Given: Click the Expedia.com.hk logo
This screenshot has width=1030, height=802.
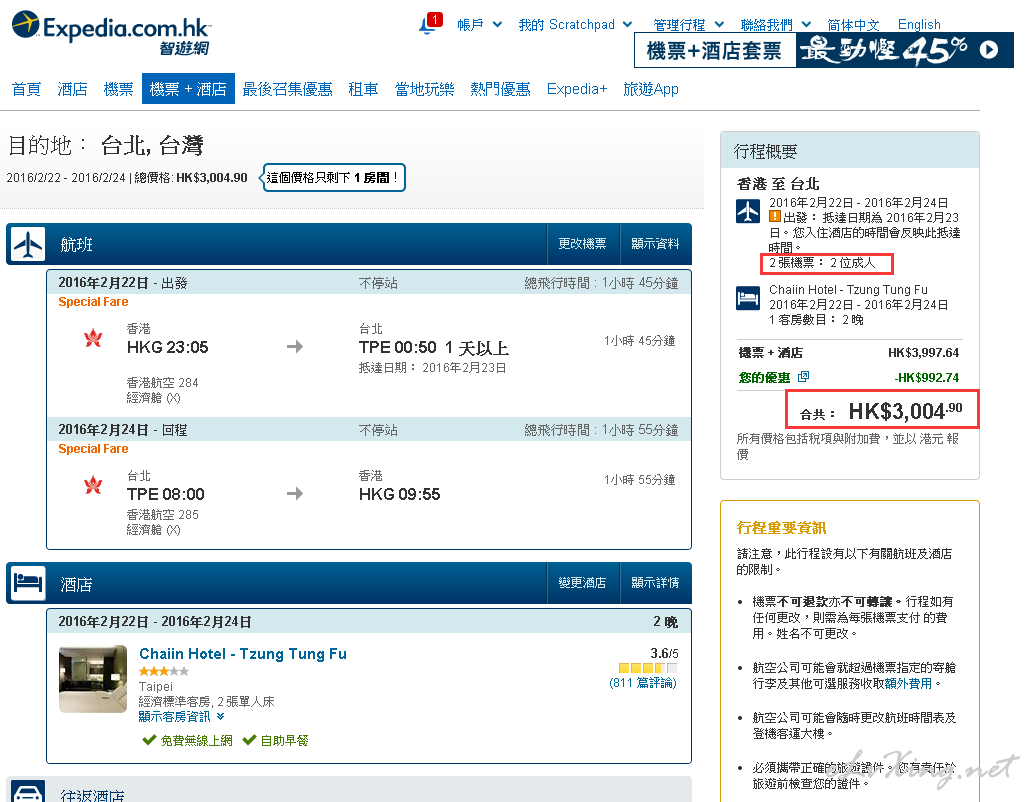Looking at the screenshot, I should 112,33.
